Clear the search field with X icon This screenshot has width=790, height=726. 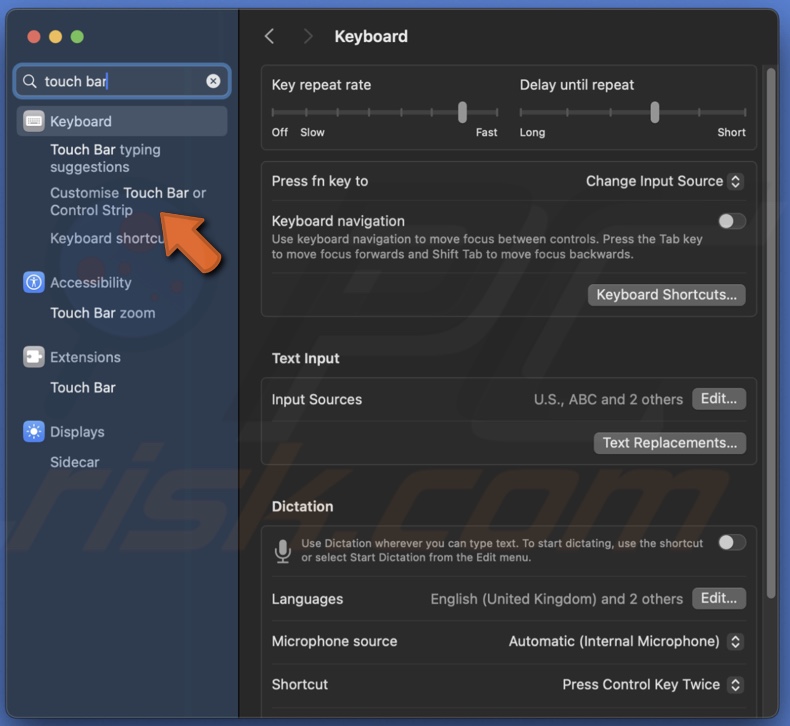(213, 81)
